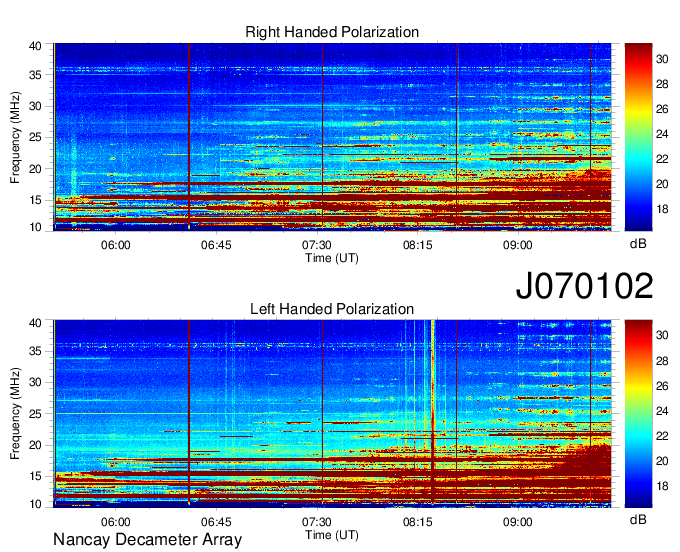Screen dimensions: 680x552
Task: Click inside the Right Handed Polarization spectrogram
Action: click(332, 137)
